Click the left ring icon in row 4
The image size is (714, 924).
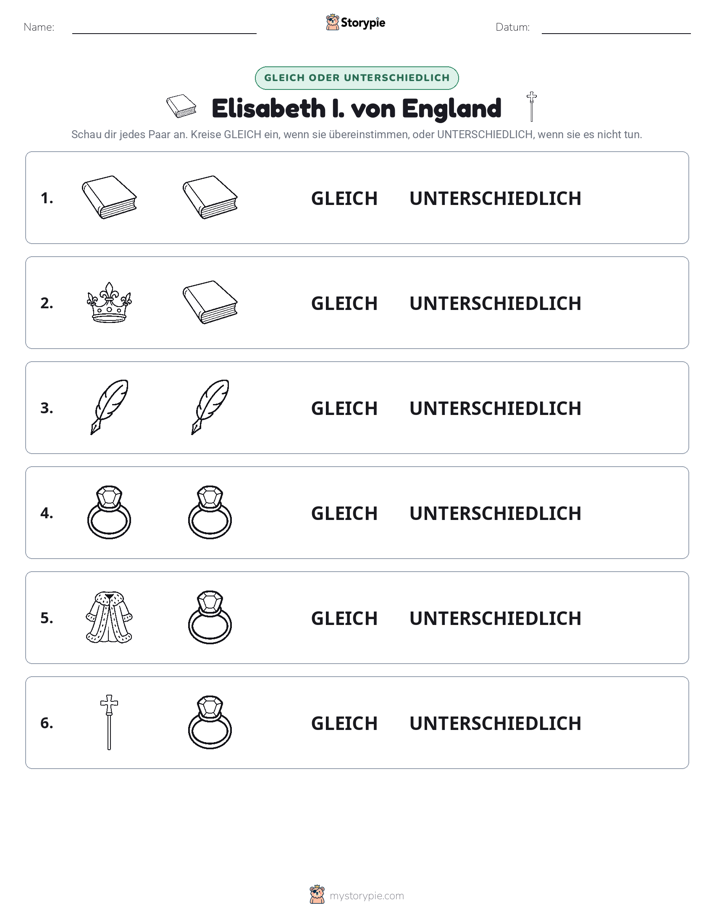109,512
